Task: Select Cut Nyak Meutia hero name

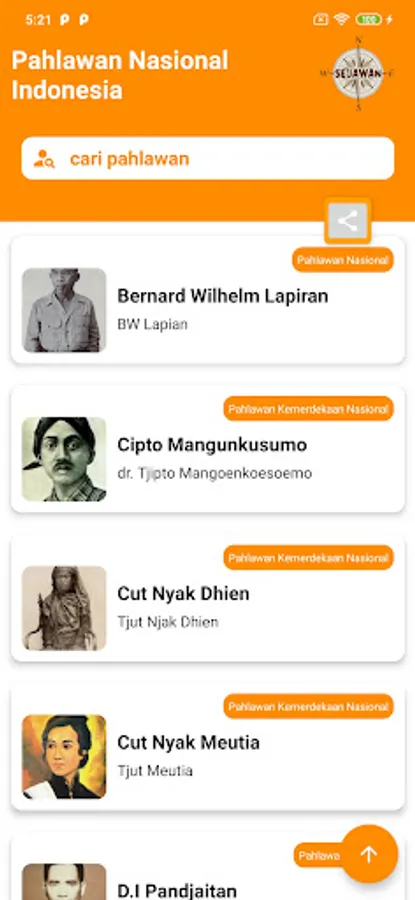Action: point(188,742)
